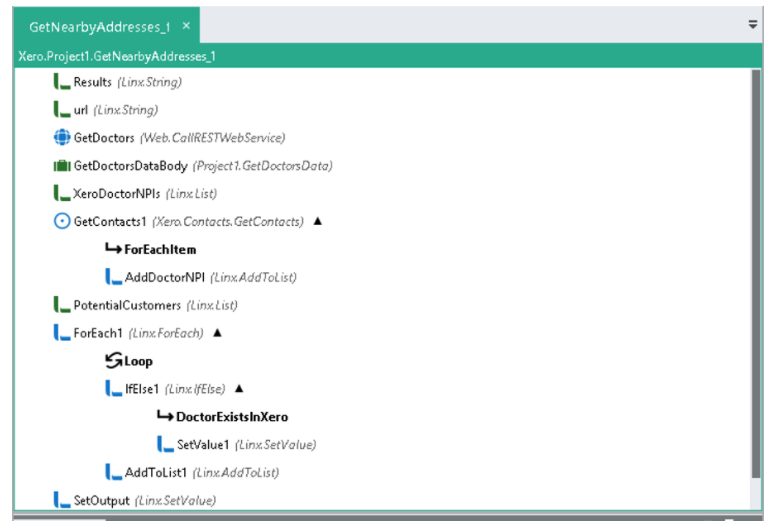Collapse the GetContacts1 node

(x=318, y=221)
